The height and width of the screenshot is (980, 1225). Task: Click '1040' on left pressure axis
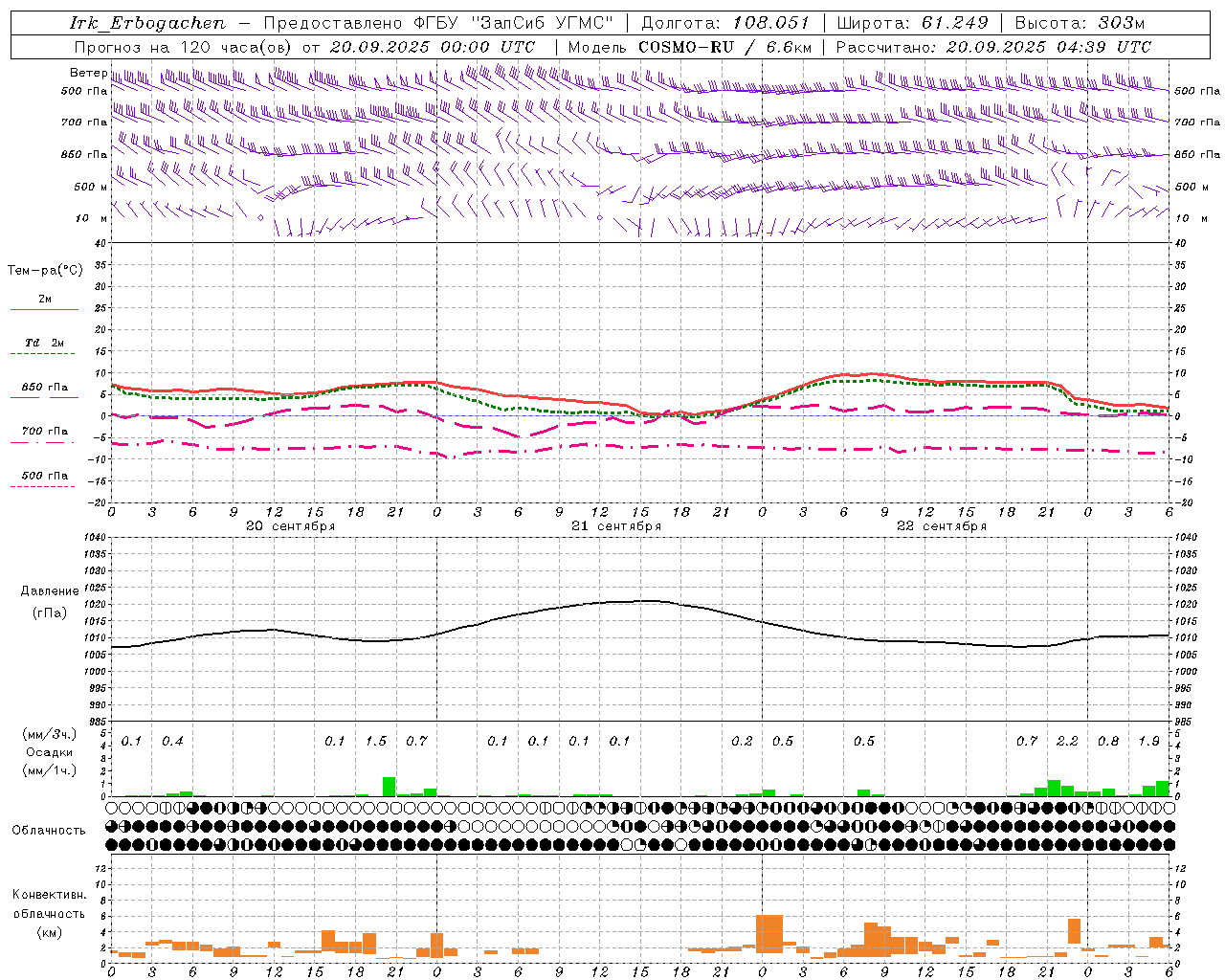coord(94,537)
